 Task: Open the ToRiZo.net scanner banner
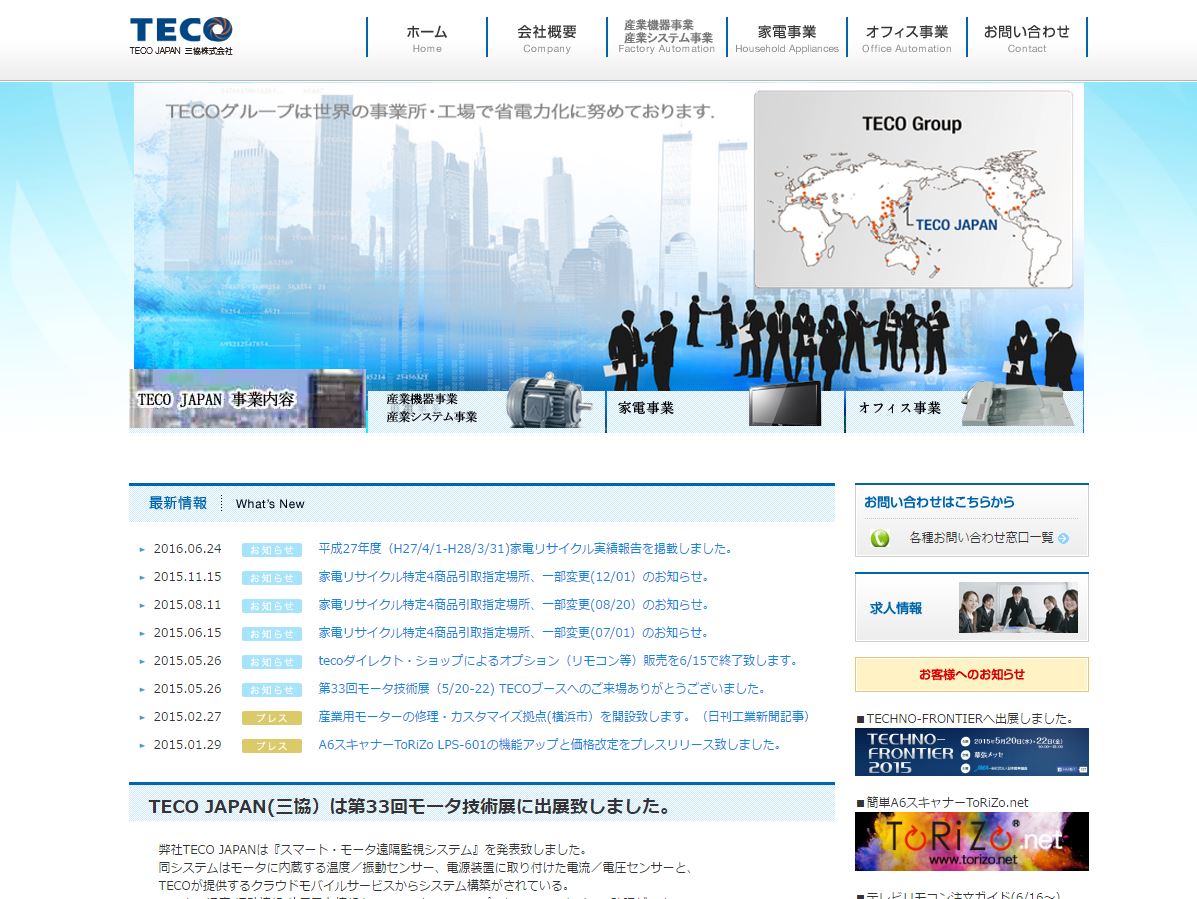[x=972, y=842]
